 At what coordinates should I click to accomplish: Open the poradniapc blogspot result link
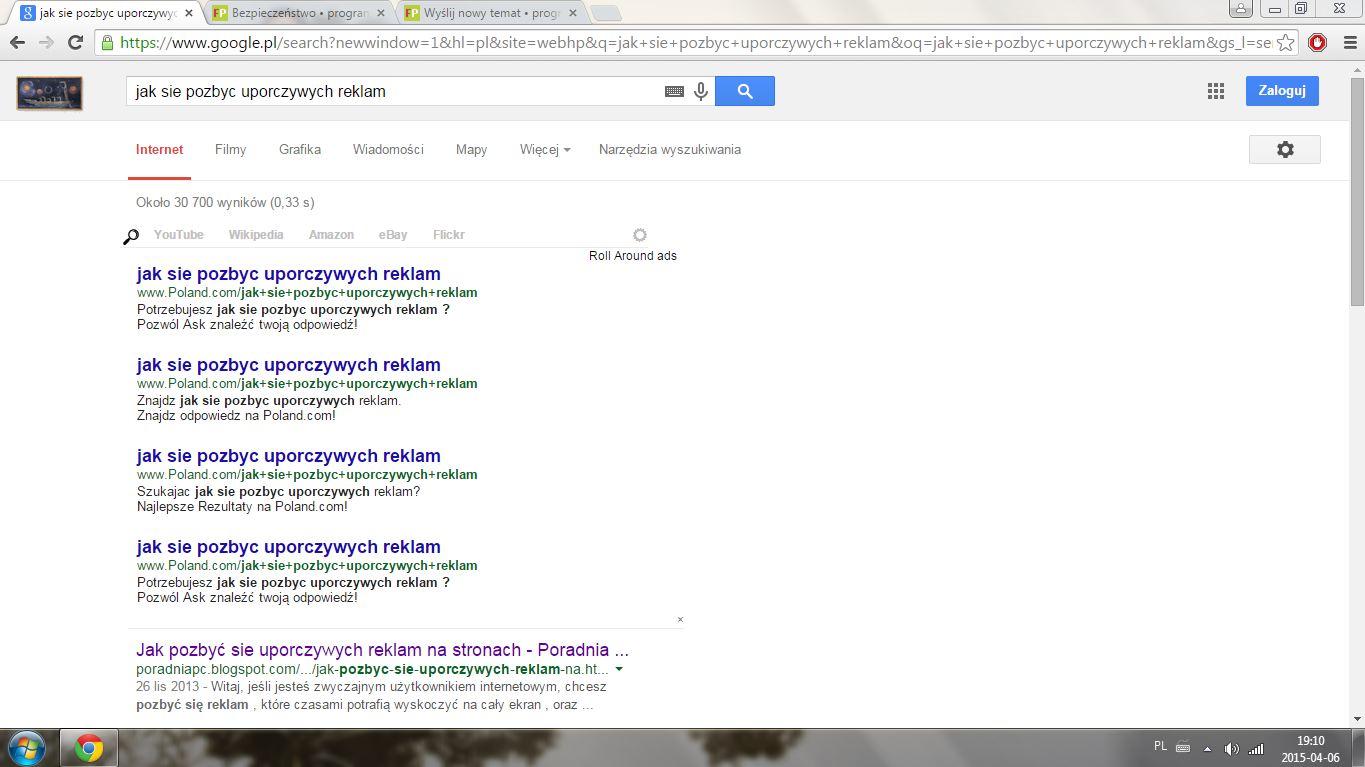(x=382, y=650)
